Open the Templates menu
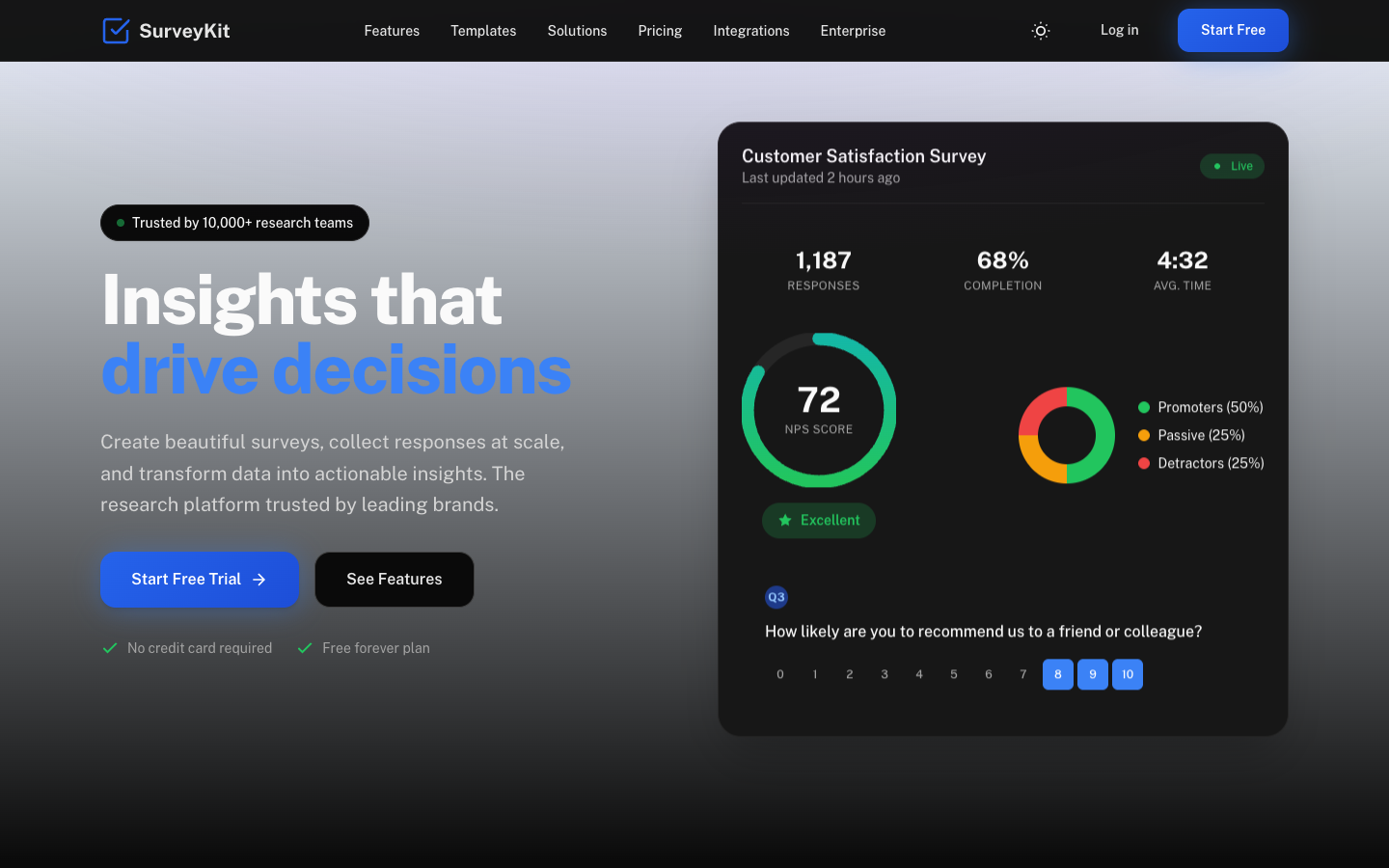The height and width of the screenshot is (868, 1389). click(483, 30)
